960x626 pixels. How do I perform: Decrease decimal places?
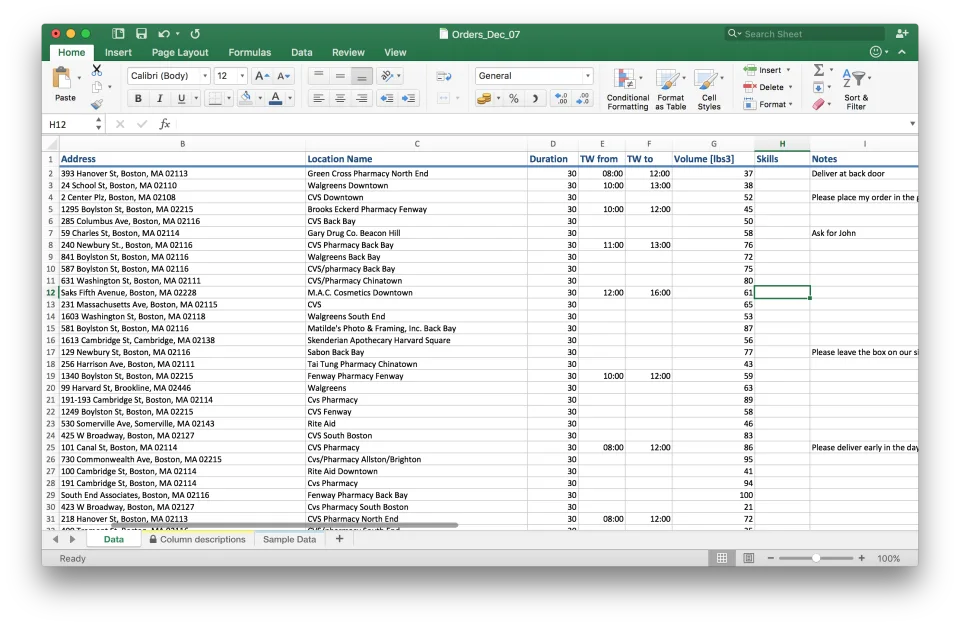coord(583,98)
